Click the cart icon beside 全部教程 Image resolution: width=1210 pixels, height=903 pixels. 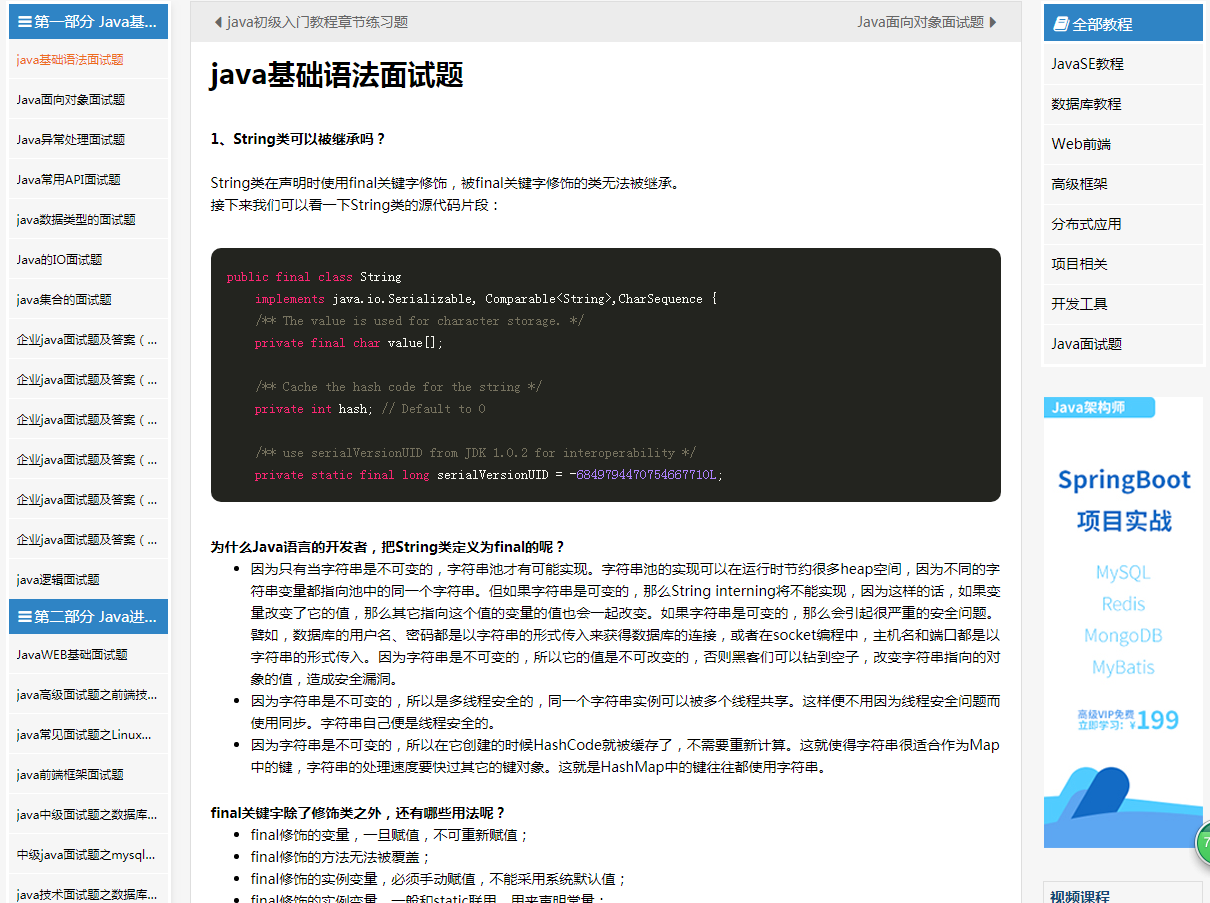pos(1060,24)
